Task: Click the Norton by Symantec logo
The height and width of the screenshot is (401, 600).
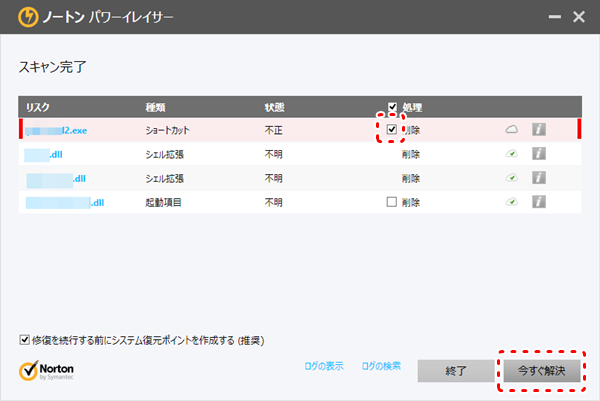Action: [x=46, y=370]
